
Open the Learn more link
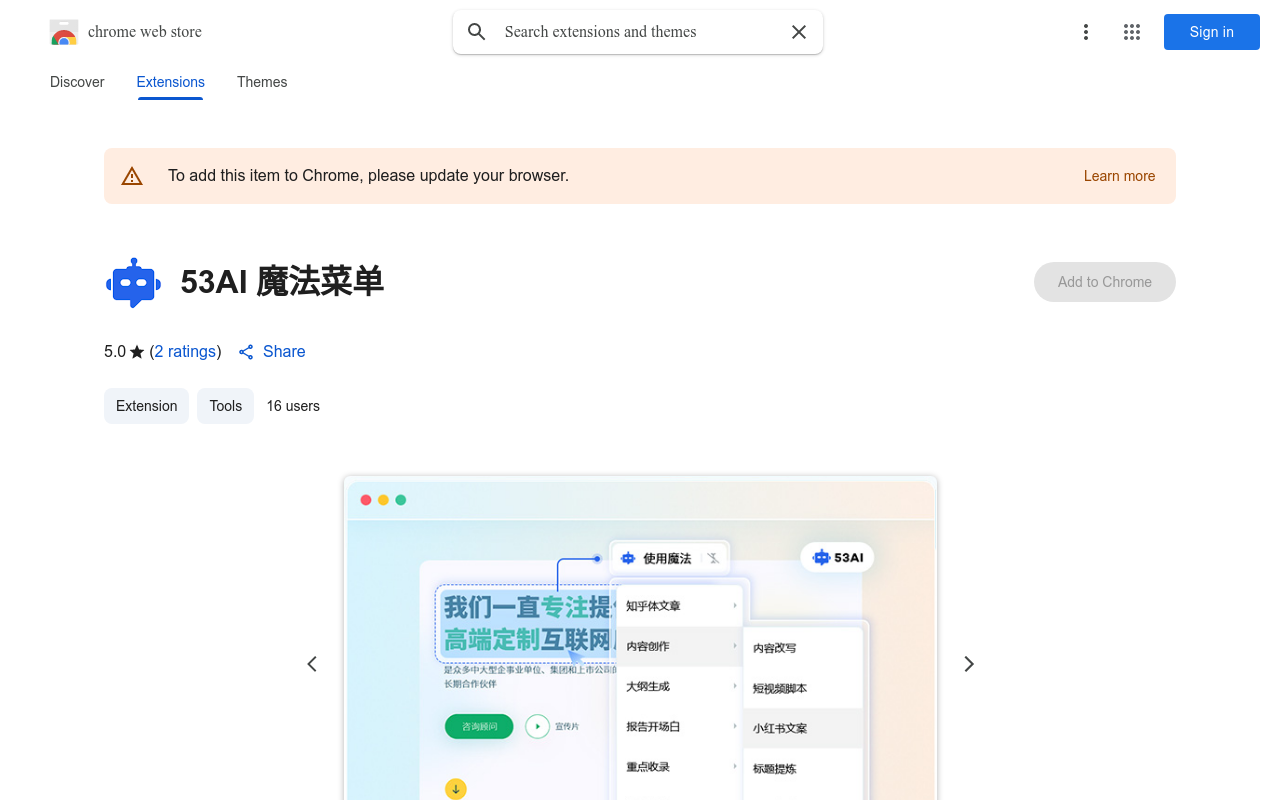(1119, 176)
